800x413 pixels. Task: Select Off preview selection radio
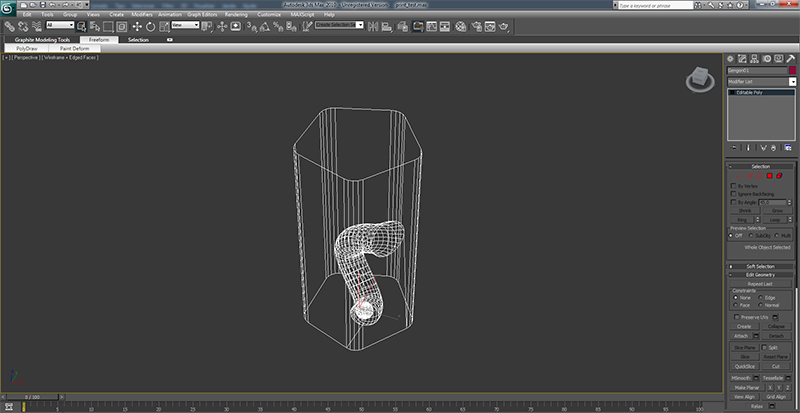pos(732,236)
